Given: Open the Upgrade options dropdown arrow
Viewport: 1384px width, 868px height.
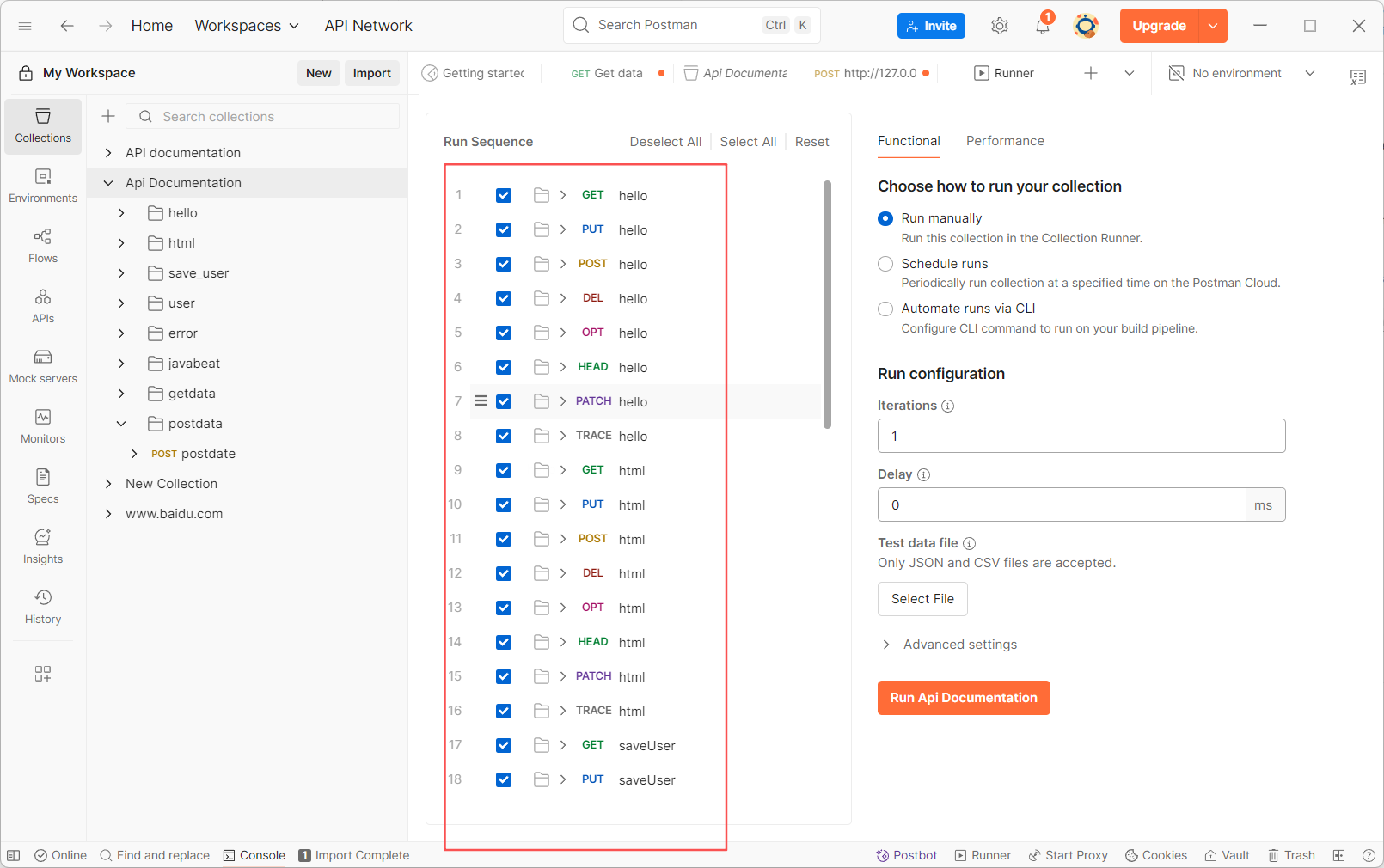Looking at the screenshot, I should pos(1213,26).
